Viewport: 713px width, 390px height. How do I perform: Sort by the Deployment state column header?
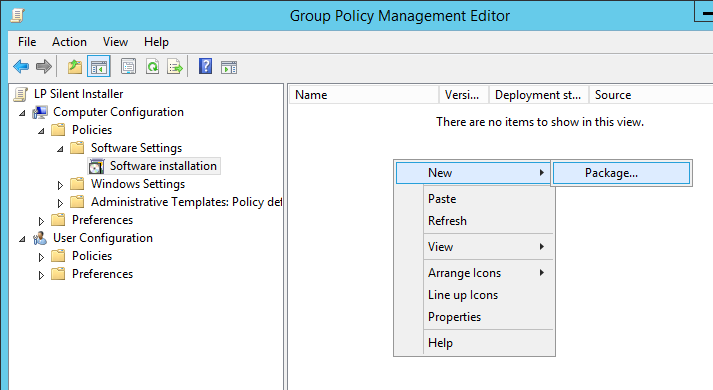[x=539, y=95]
